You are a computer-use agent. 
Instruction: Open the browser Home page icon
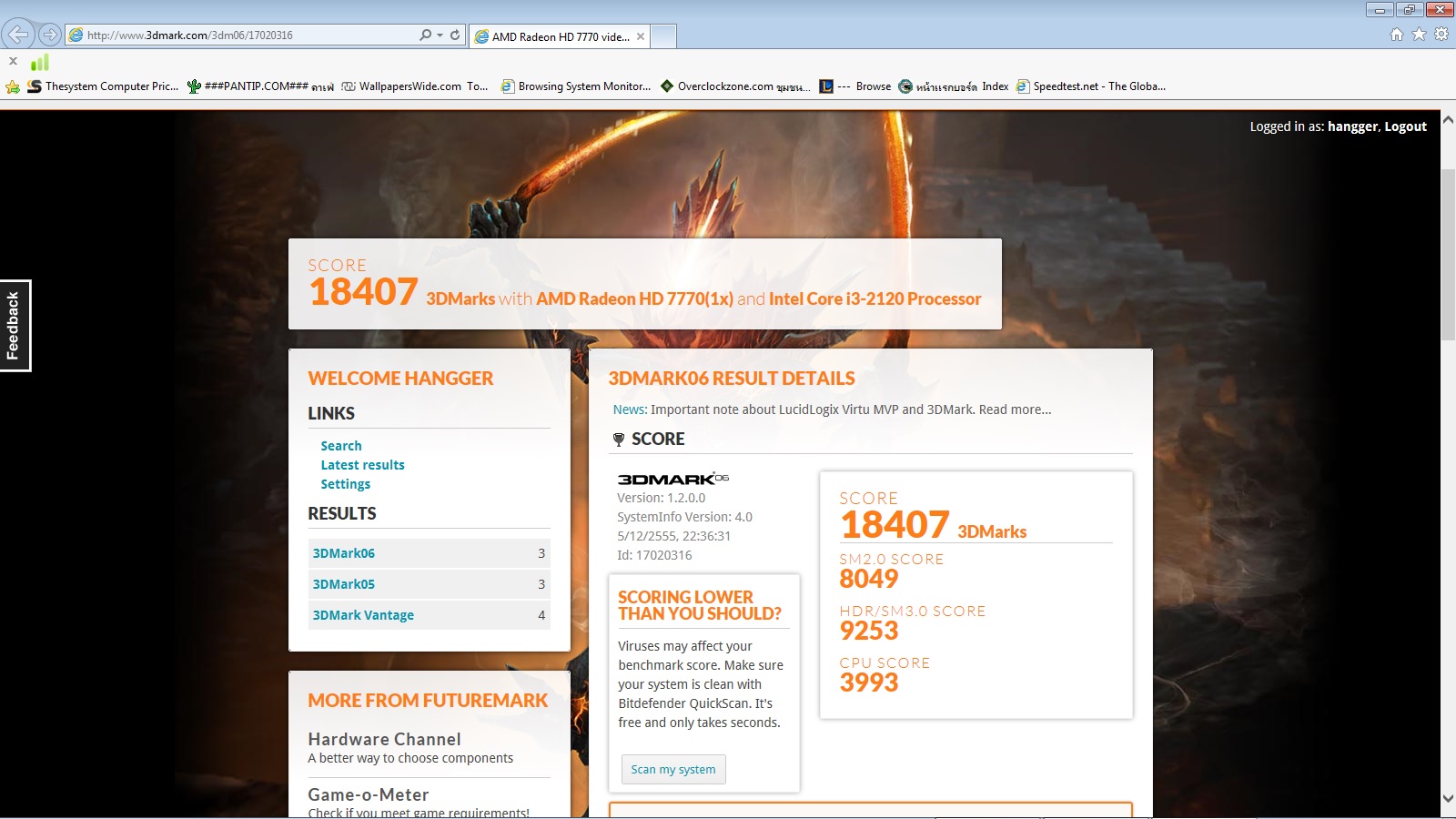pos(1397,35)
